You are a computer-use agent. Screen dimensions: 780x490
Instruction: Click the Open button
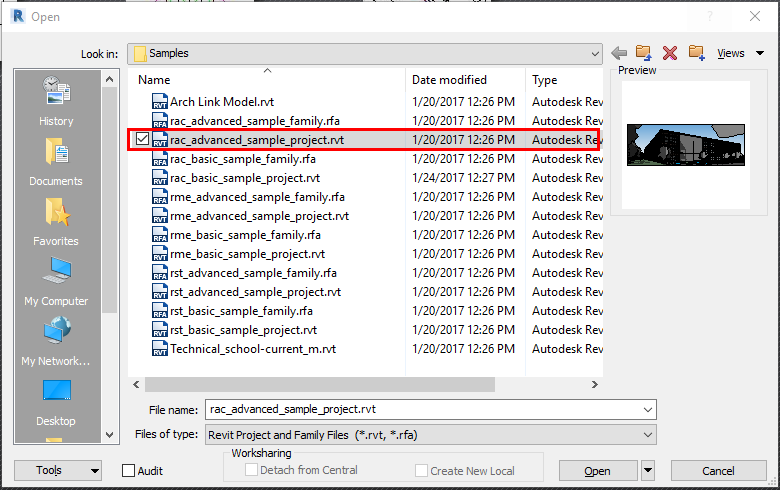pos(597,471)
